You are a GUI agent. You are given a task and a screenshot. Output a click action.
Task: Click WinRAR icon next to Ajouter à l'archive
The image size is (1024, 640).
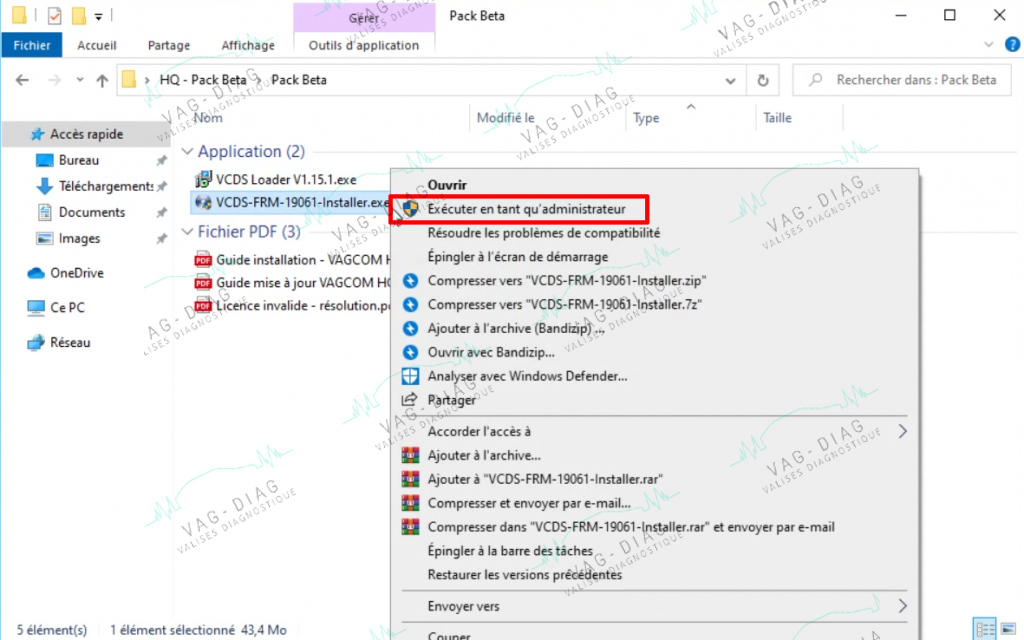coord(410,455)
